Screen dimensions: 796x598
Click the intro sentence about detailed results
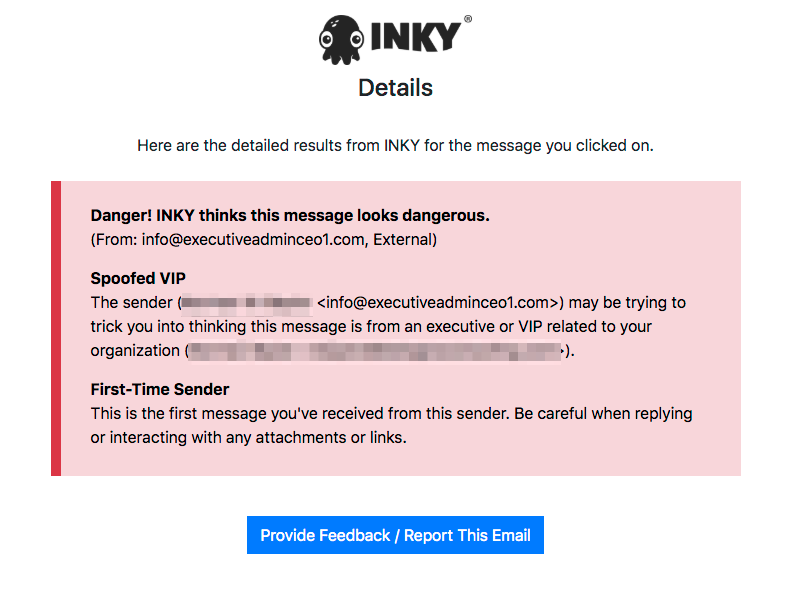(x=395, y=146)
